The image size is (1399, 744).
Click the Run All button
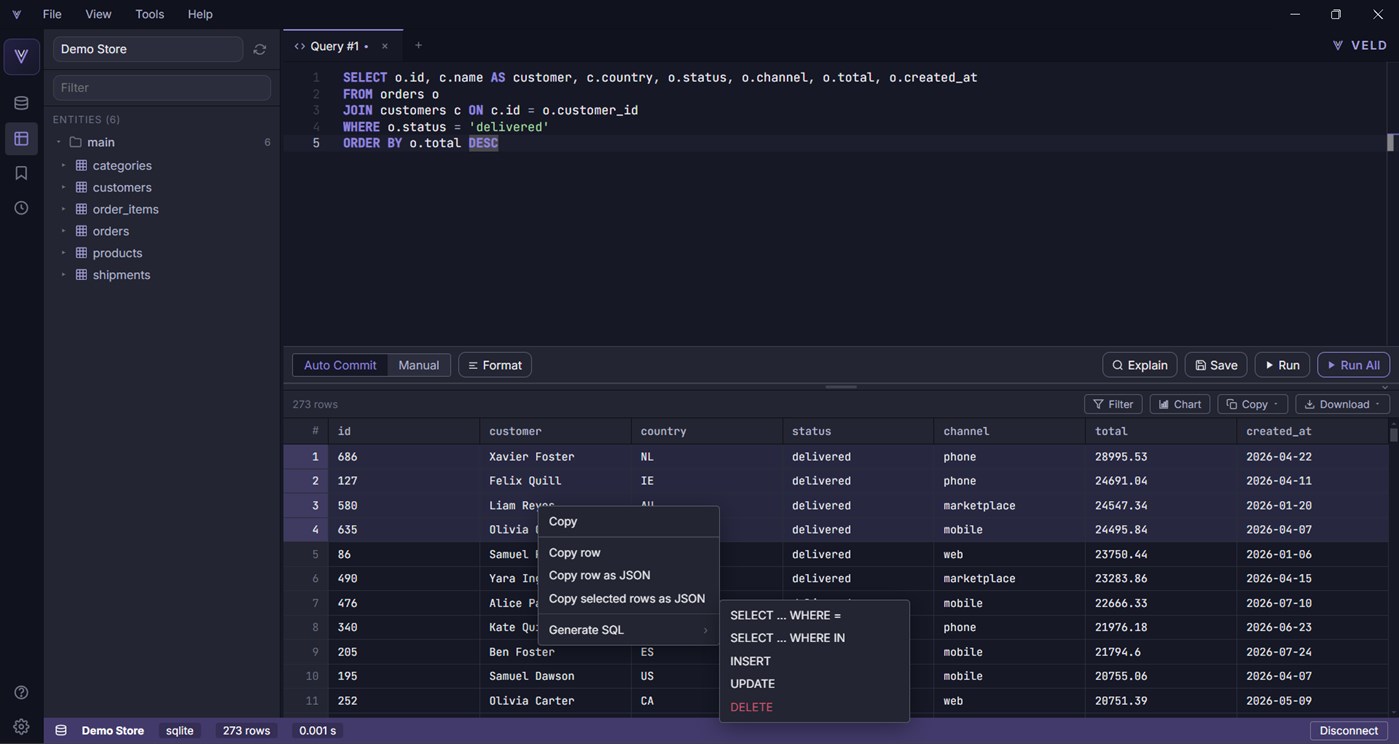click(1354, 365)
